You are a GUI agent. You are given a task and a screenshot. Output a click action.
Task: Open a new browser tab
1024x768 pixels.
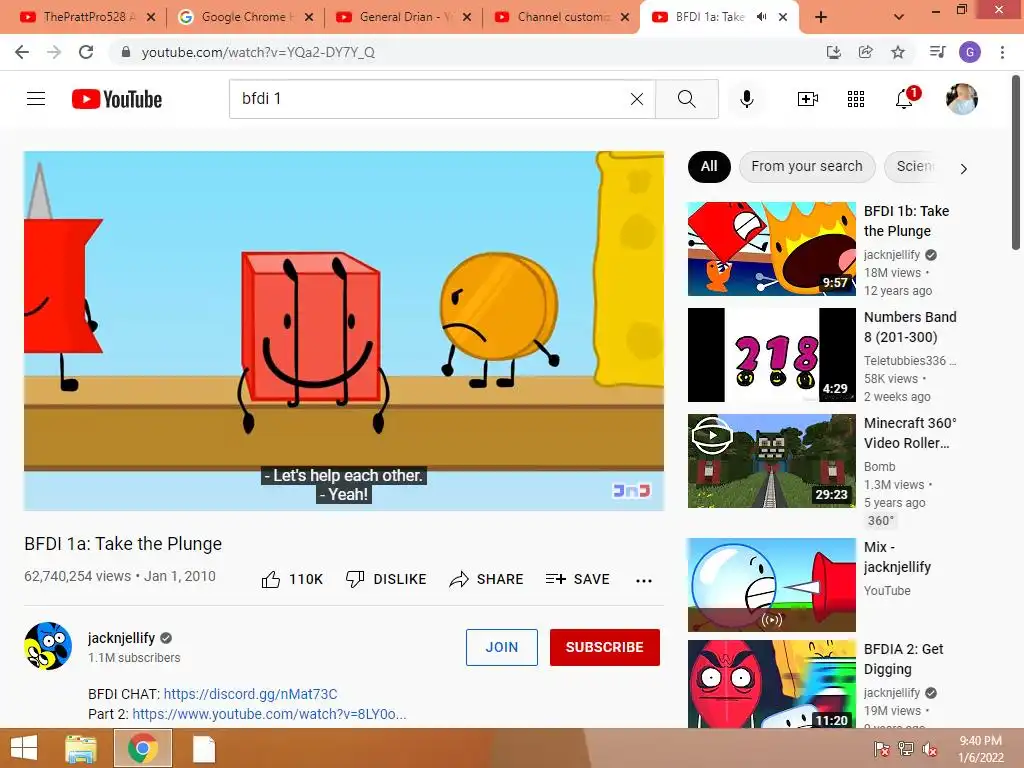click(x=821, y=17)
